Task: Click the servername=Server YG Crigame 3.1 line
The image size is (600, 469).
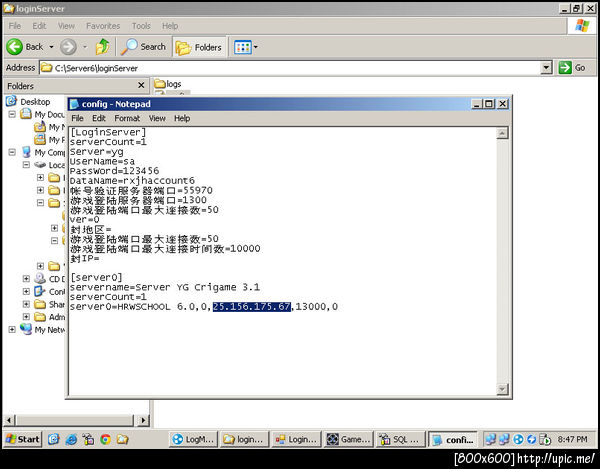Action: [x=165, y=287]
